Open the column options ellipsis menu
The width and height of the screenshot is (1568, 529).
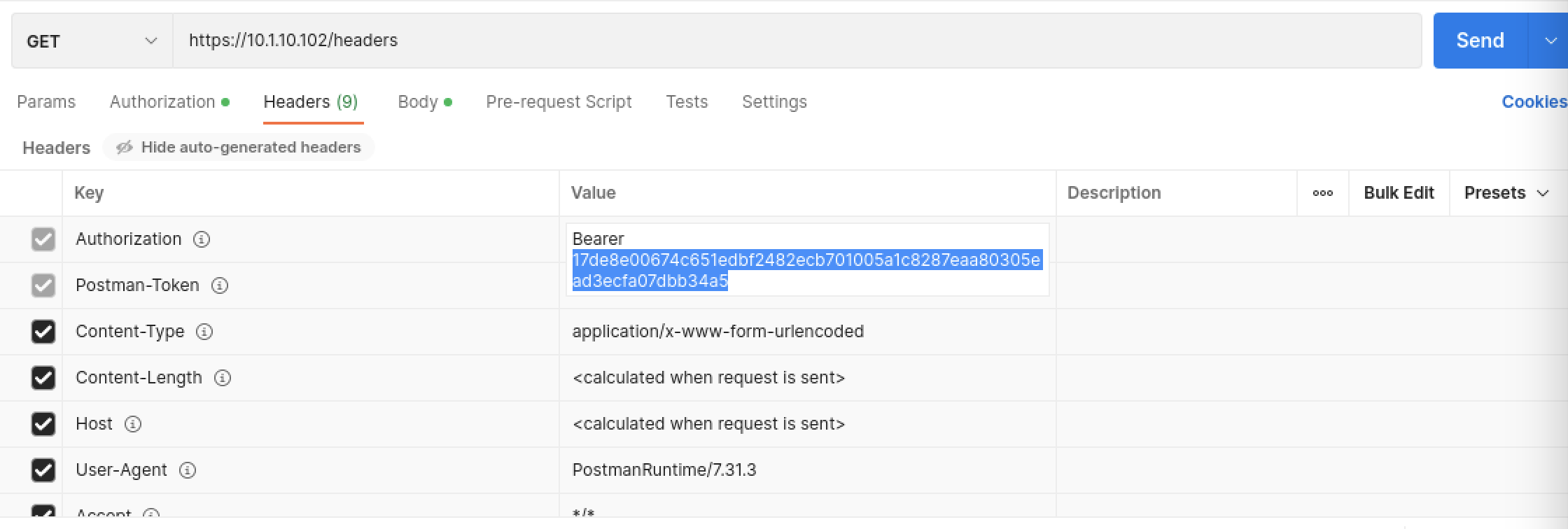click(1322, 193)
